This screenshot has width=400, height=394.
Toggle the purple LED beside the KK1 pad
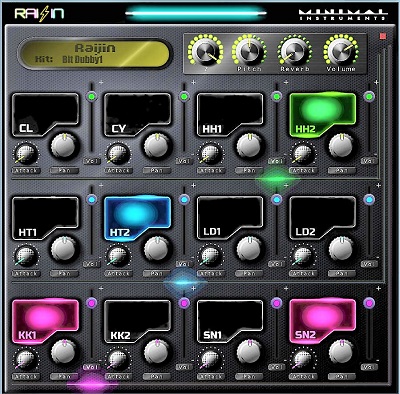tap(91, 303)
